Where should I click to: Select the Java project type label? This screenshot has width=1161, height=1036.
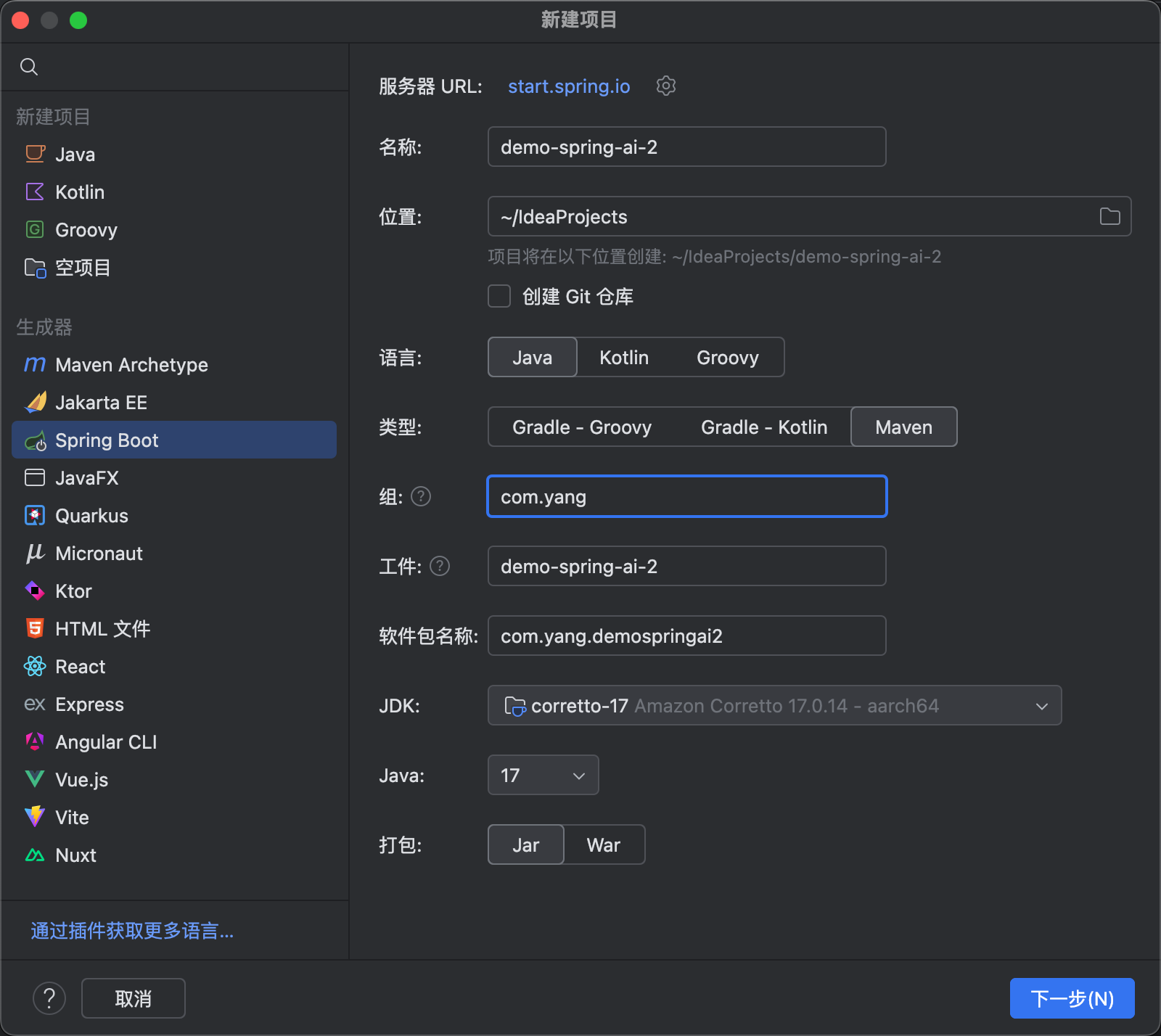(75, 155)
